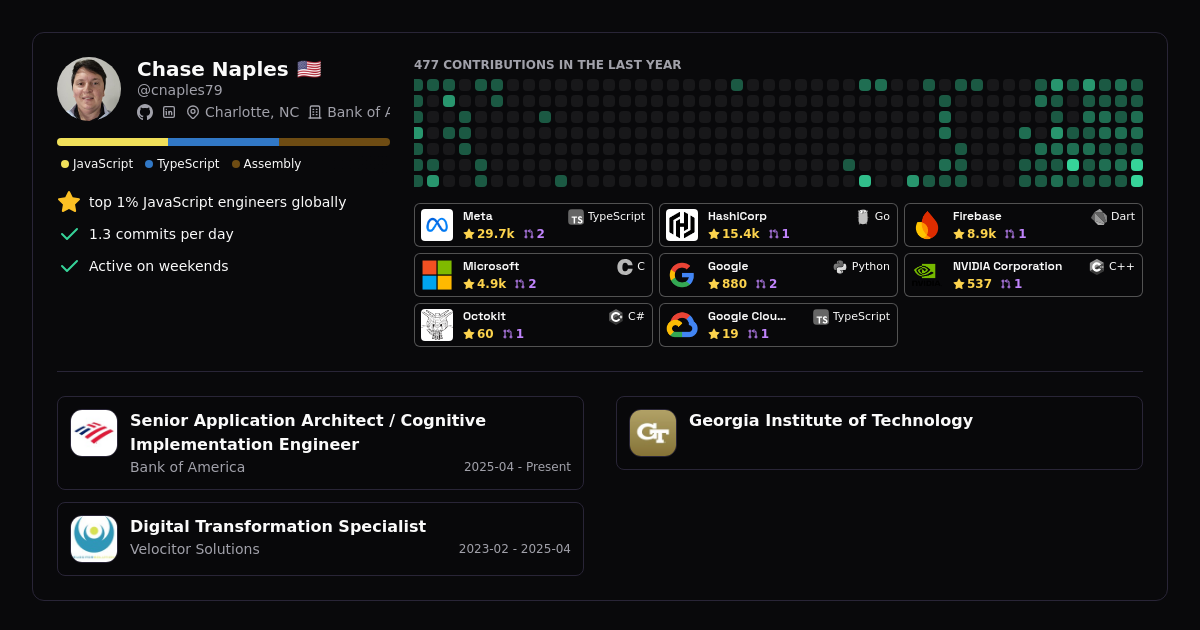Toggle the Assembly legend dot

(236, 163)
